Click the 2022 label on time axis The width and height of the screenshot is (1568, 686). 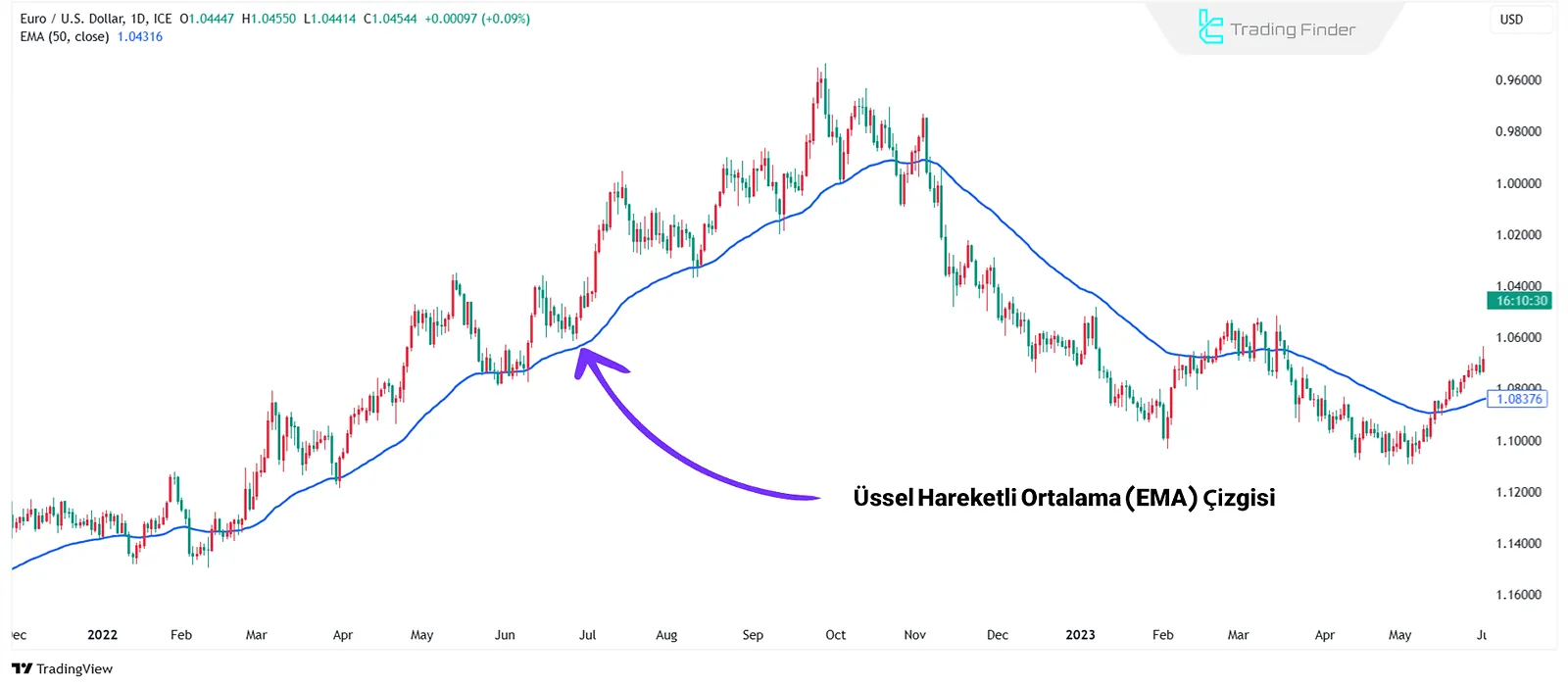(x=102, y=635)
